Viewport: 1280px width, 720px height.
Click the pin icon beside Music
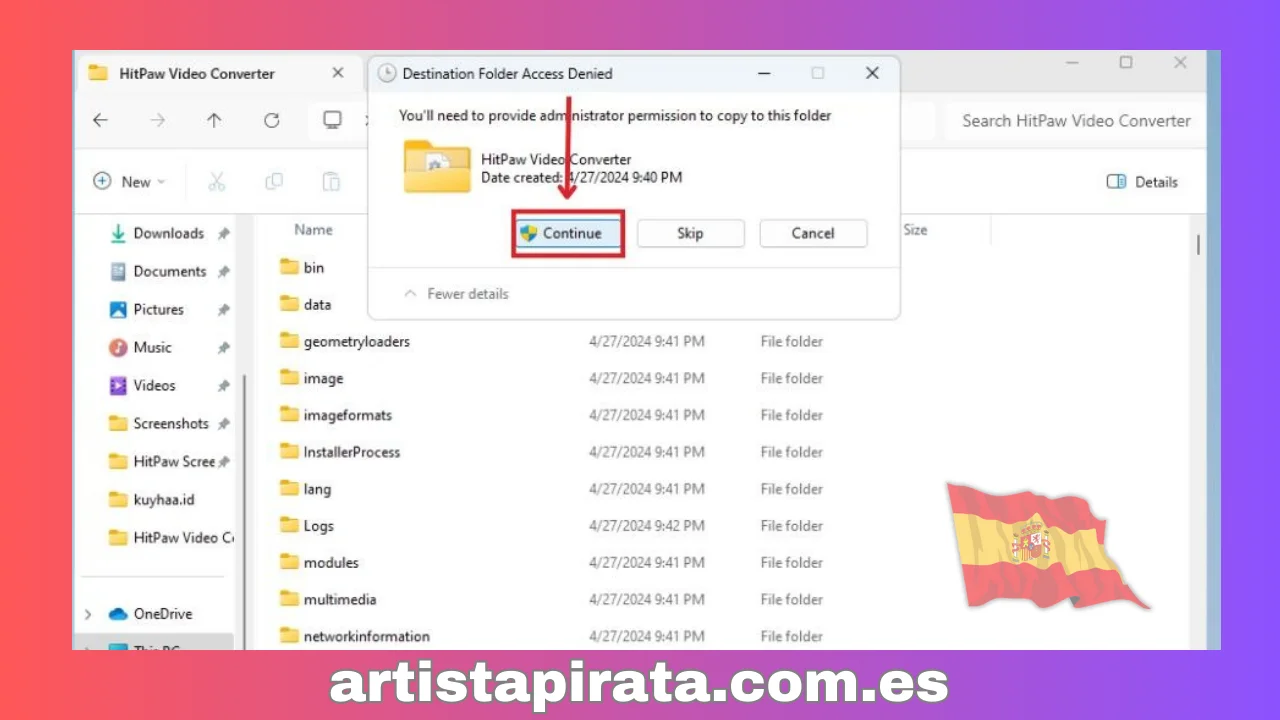click(x=224, y=347)
